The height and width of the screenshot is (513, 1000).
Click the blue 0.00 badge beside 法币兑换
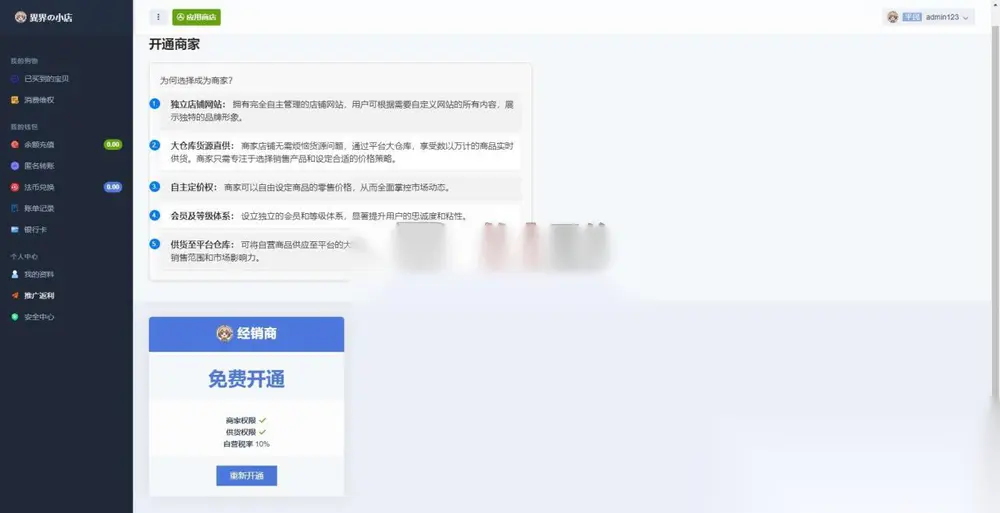(x=113, y=188)
